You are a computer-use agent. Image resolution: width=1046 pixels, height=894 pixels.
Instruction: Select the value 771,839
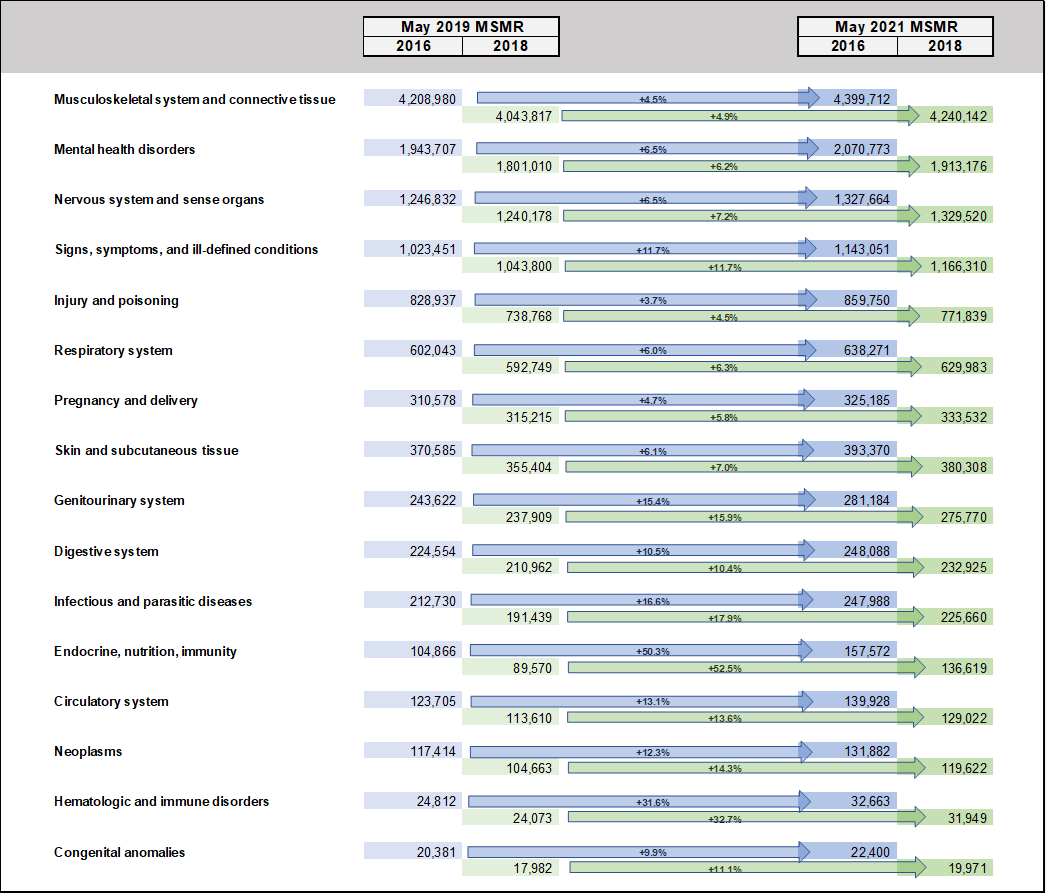coord(964,316)
